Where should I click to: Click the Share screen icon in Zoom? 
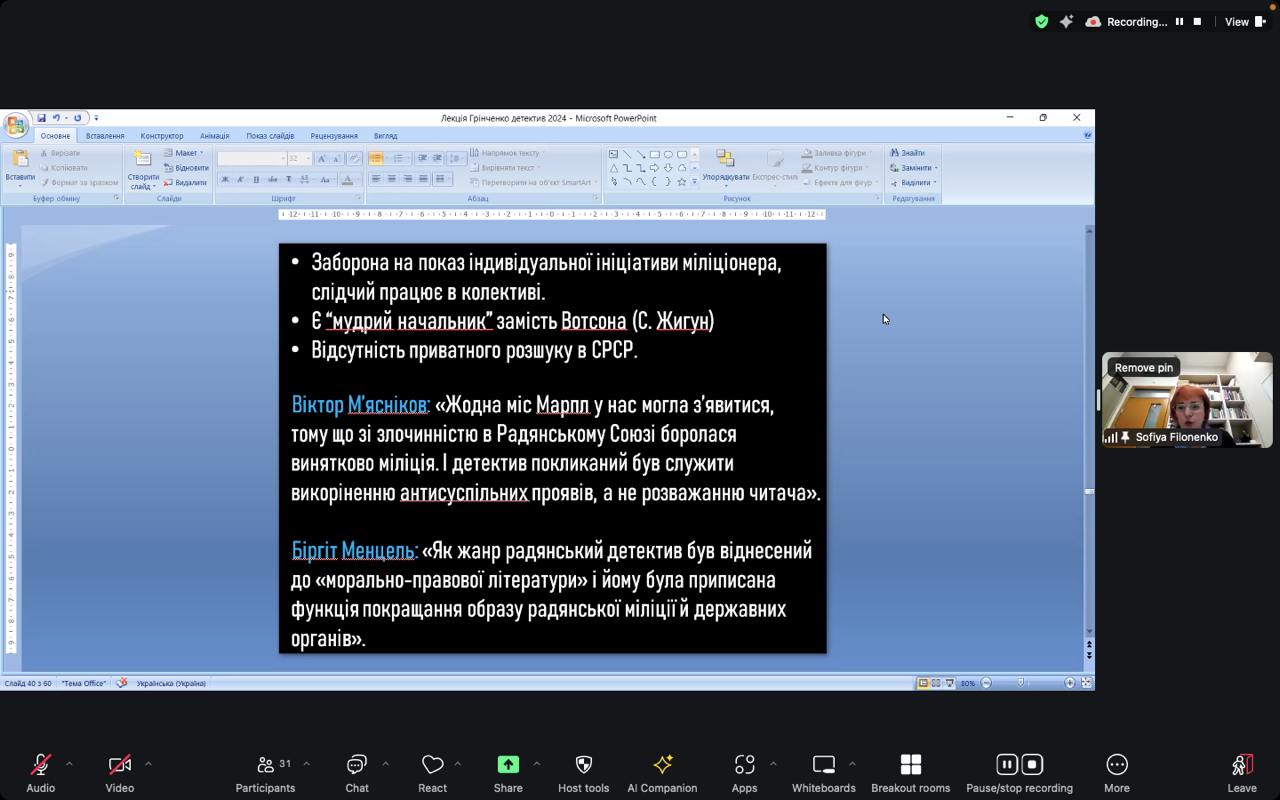coord(508,765)
